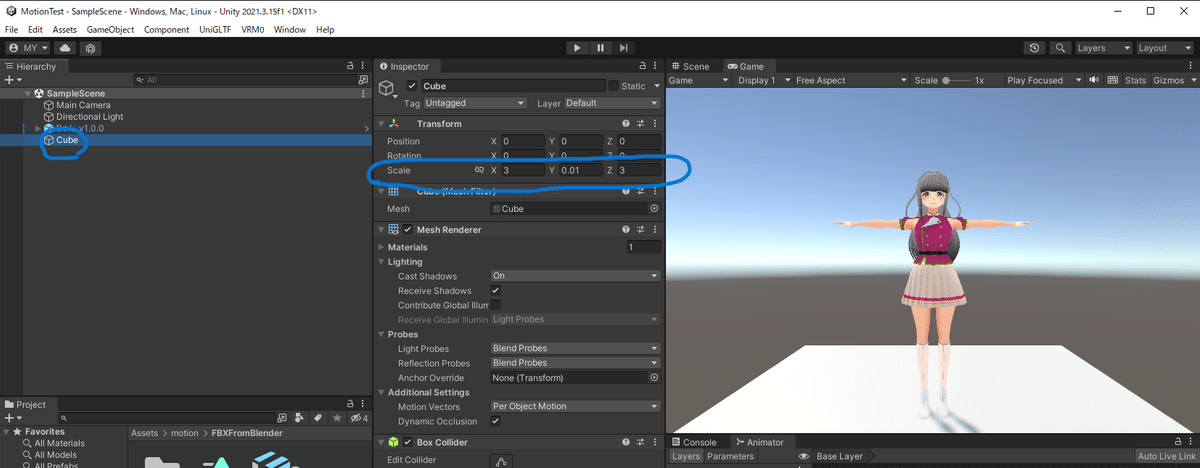Open the Layers dropdown in toolbar
Image resolution: width=1200 pixels, height=468 pixels.
(1103, 48)
